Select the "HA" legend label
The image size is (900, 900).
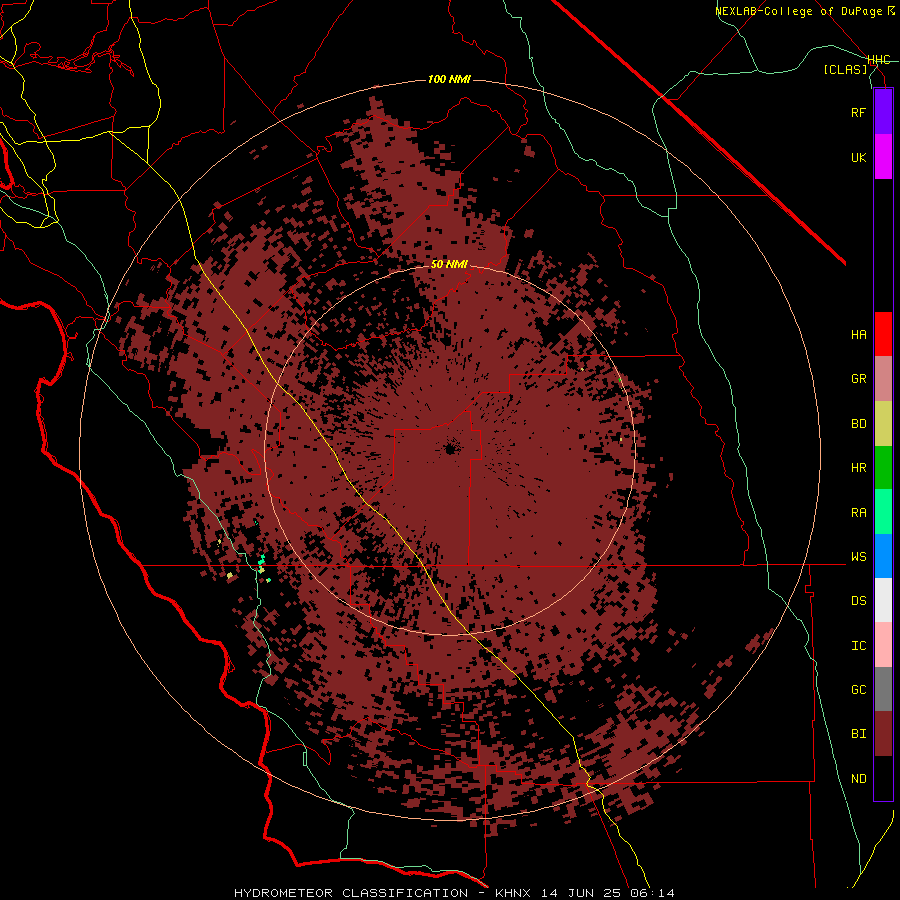point(858,335)
